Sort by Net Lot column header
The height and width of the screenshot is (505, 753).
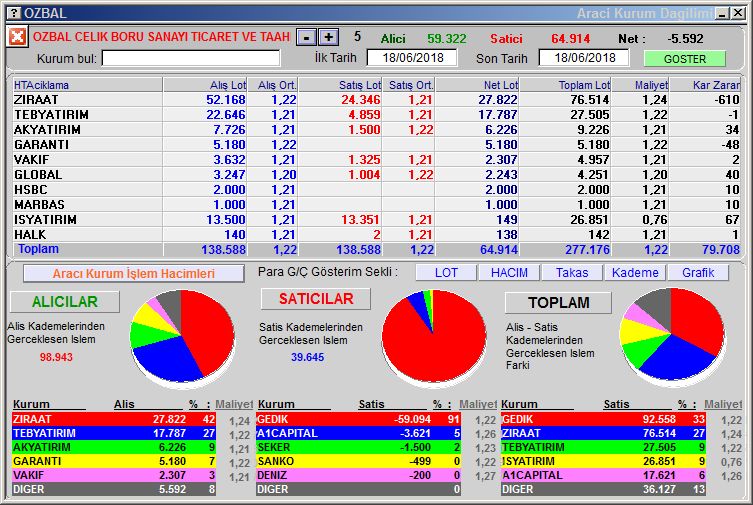477,85
